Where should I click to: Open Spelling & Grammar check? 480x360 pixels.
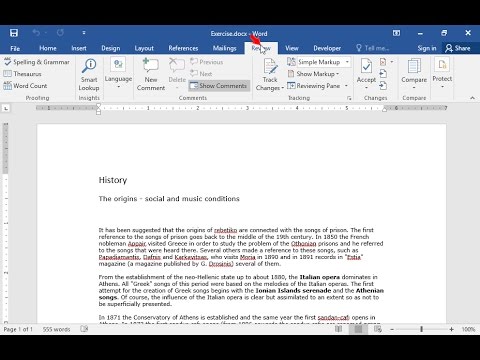click(37, 62)
